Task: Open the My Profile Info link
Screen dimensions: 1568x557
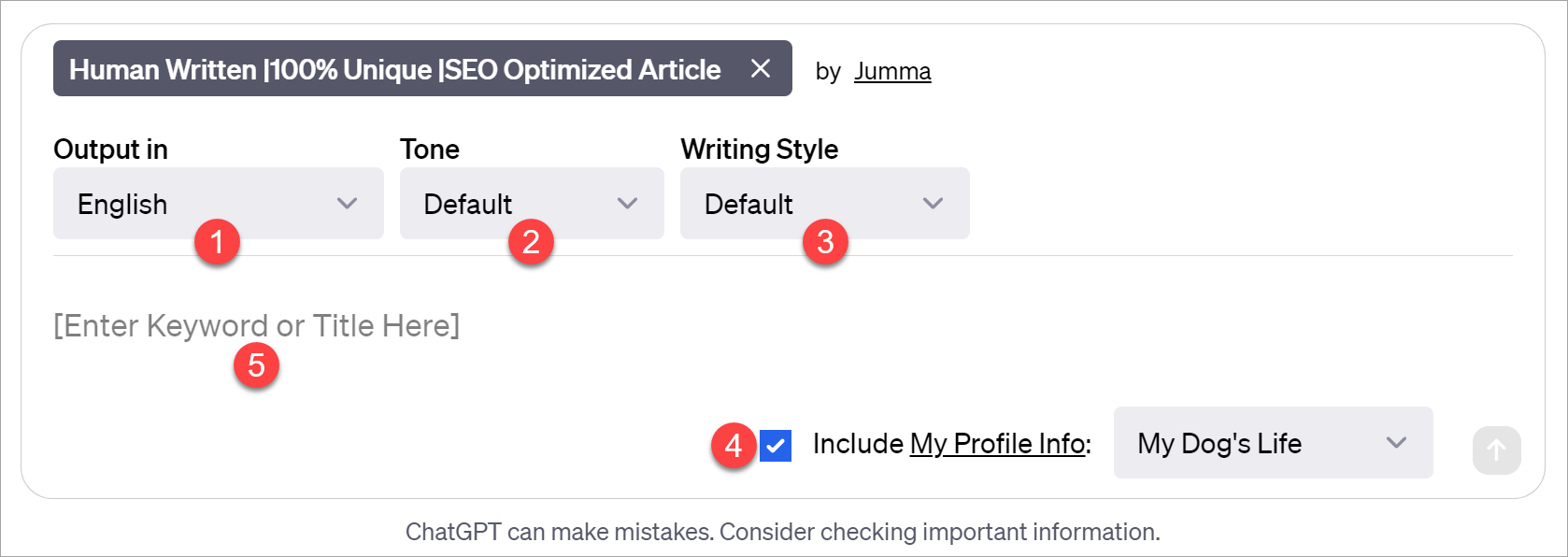Action: [997, 444]
